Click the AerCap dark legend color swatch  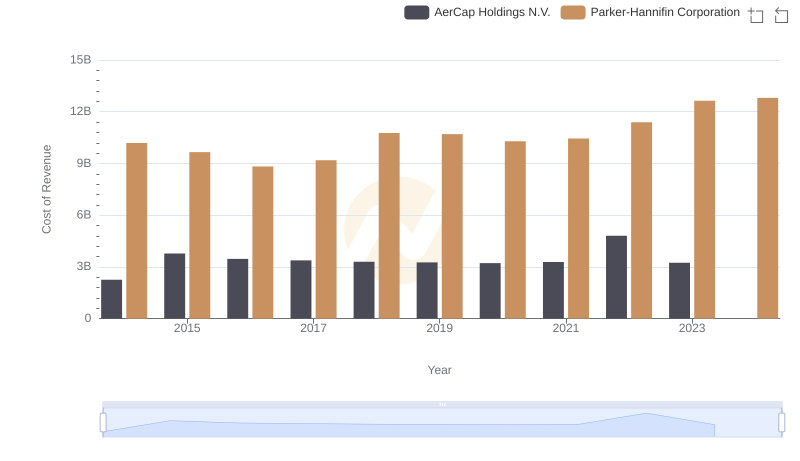point(416,12)
